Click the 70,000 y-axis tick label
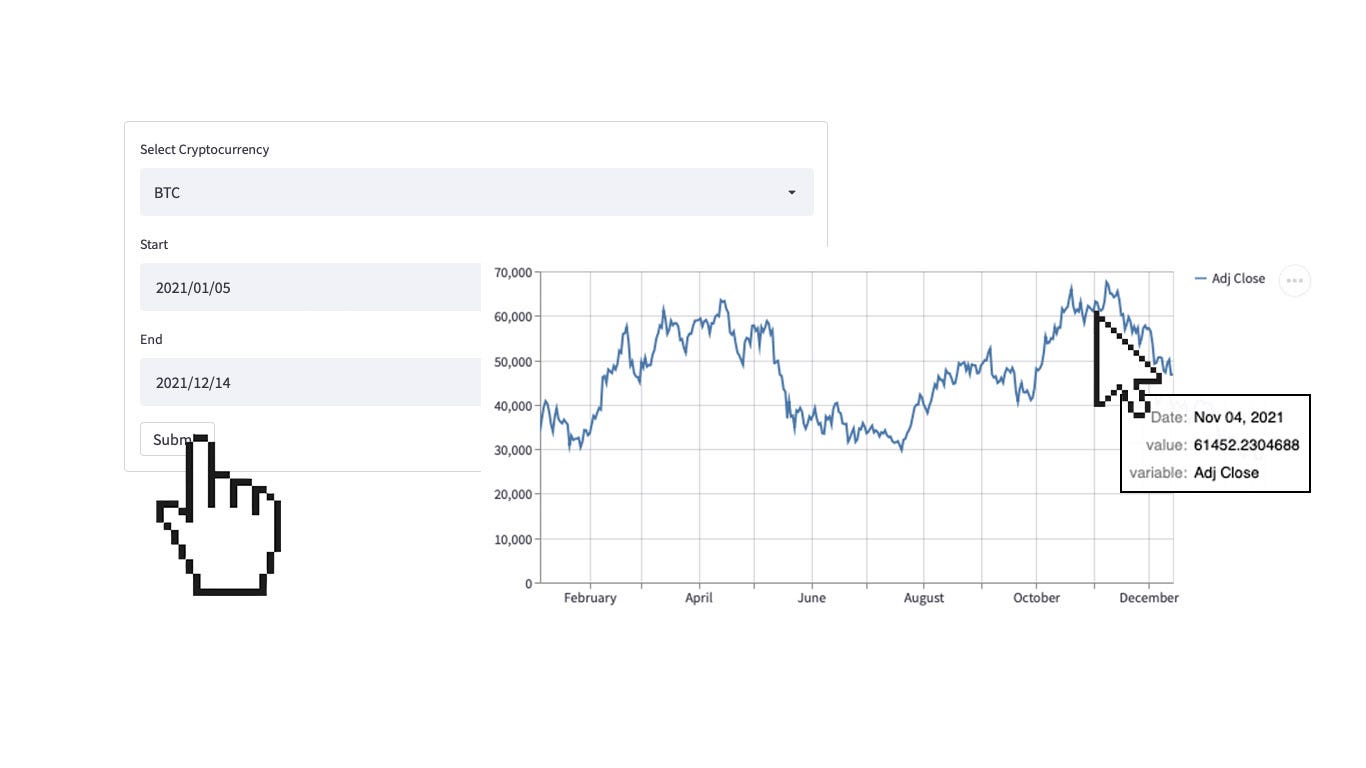This screenshot has width=1366, height=768. (512, 272)
